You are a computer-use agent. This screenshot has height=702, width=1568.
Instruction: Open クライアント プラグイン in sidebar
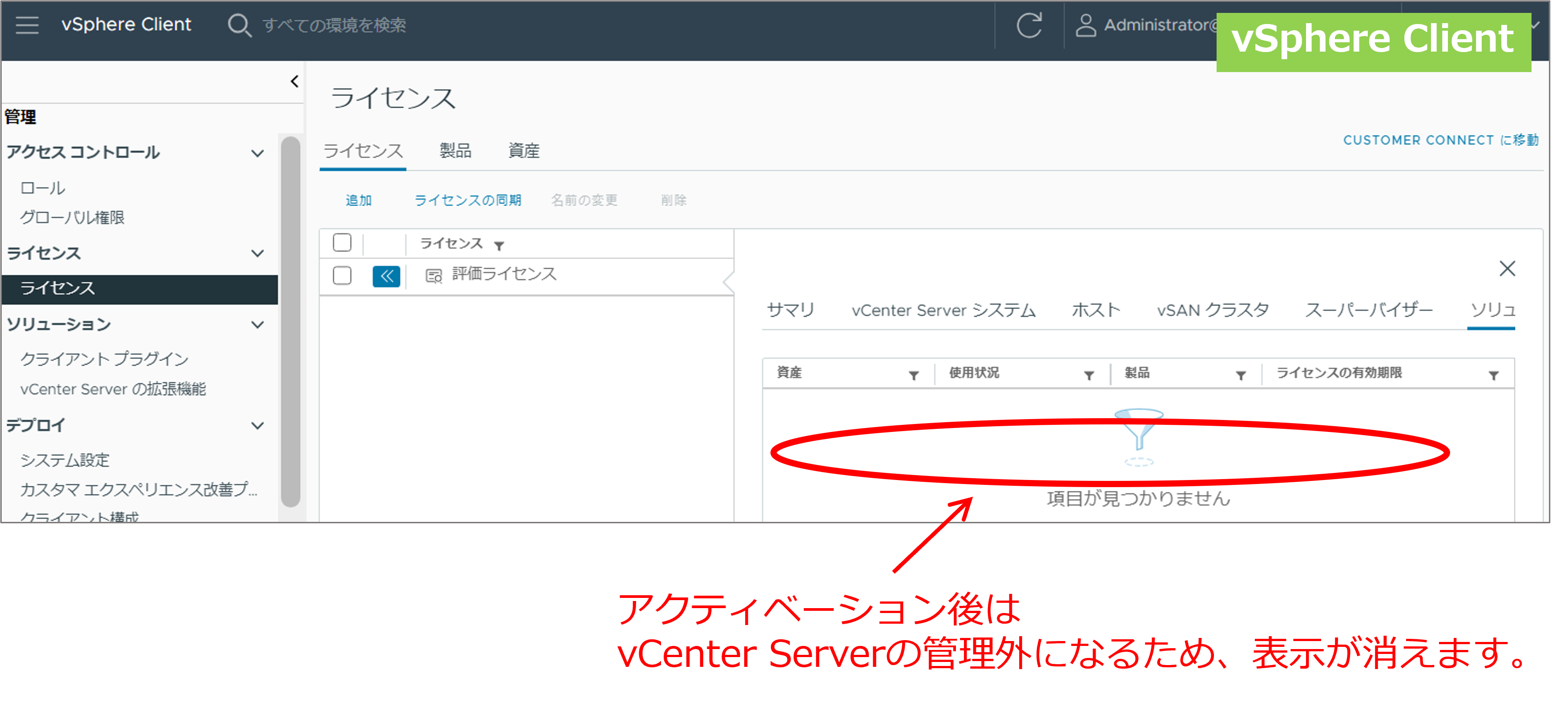104,359
